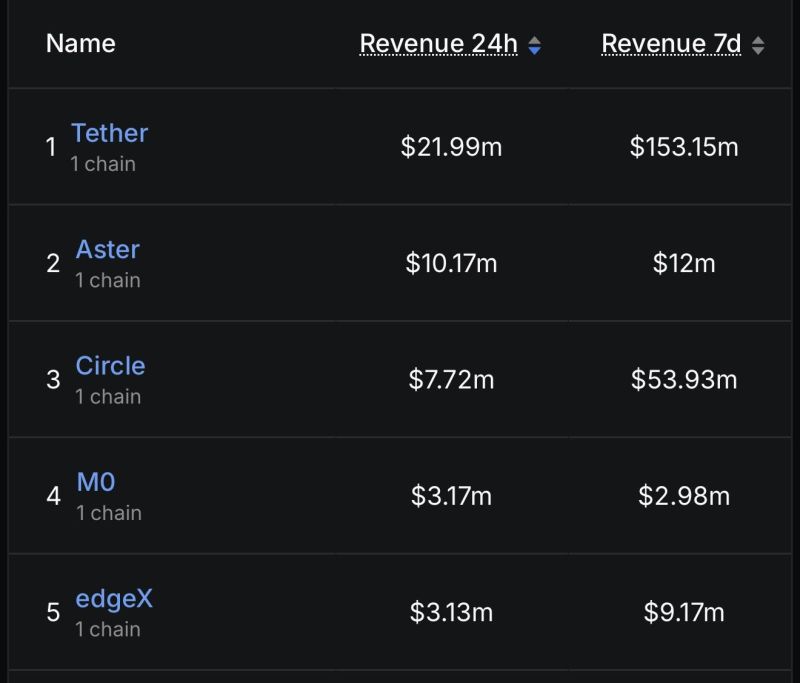Viewport: 800px width, 683px height.
Task: Open the Circle protocol link
Action: (110, 366)
